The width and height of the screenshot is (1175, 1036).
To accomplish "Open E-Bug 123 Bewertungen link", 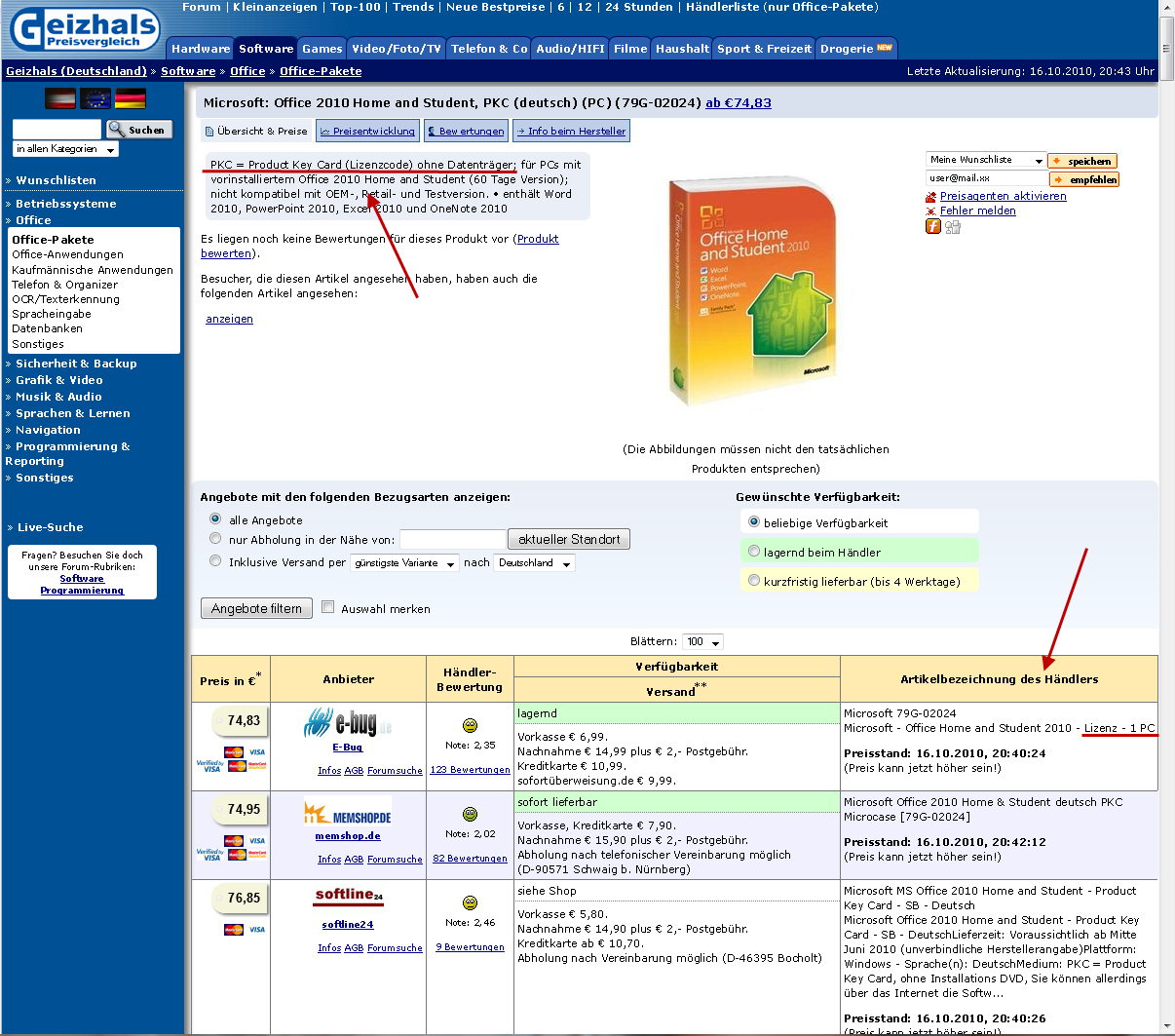I will (471, 770).
